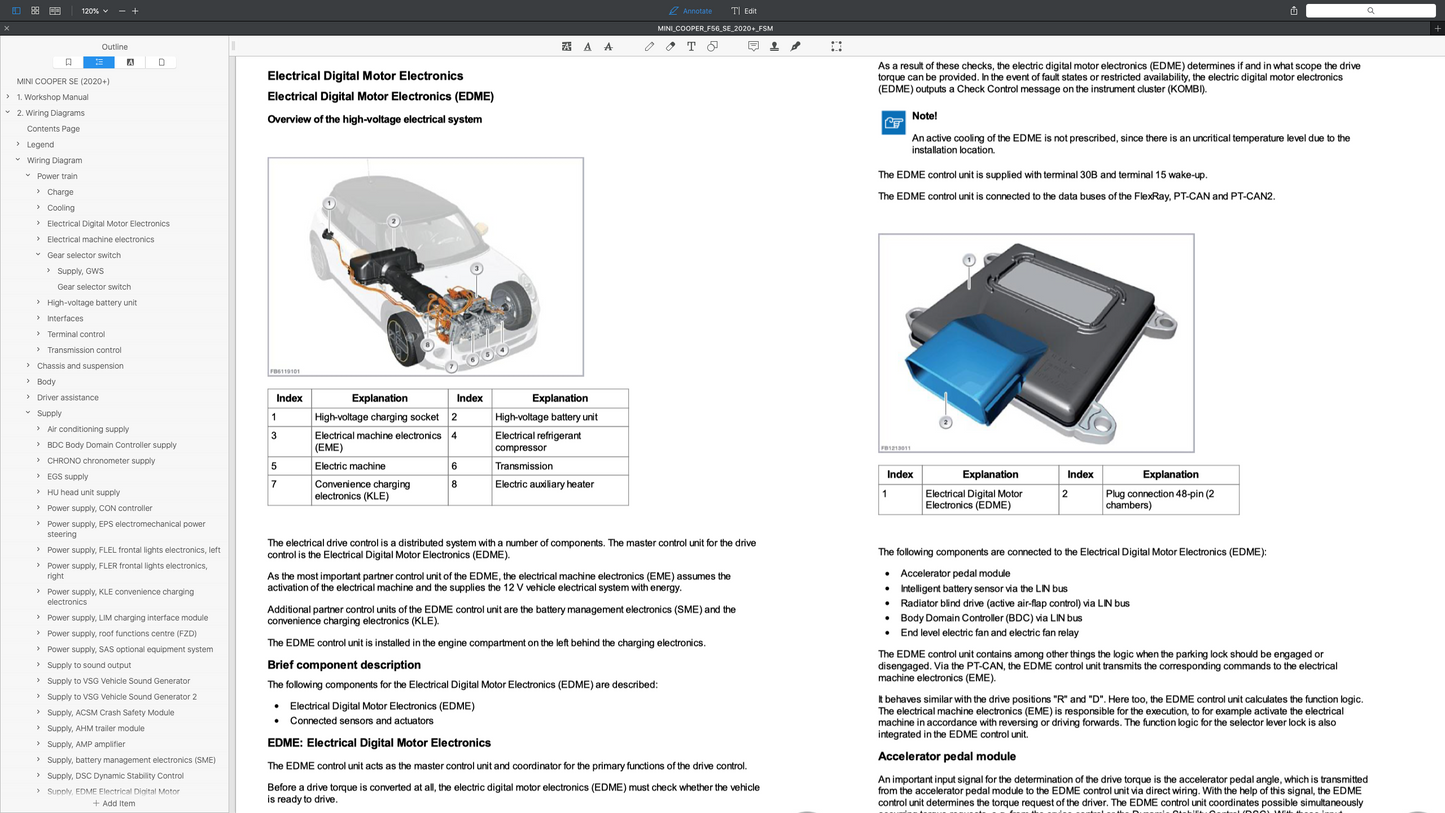Select the eraser tool
This screenshot has width=1445, height=813.
coord(670,46)
